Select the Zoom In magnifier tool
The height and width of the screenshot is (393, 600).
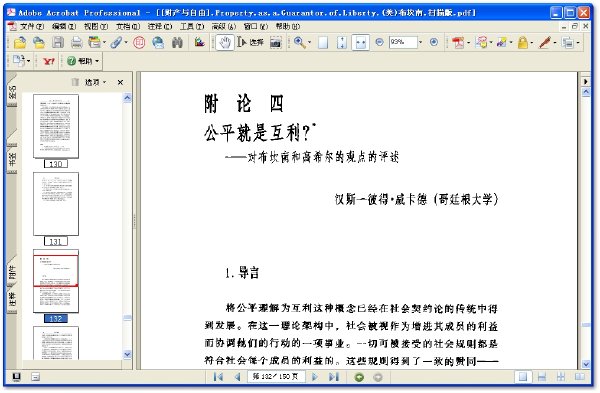[x=300, y=42]
